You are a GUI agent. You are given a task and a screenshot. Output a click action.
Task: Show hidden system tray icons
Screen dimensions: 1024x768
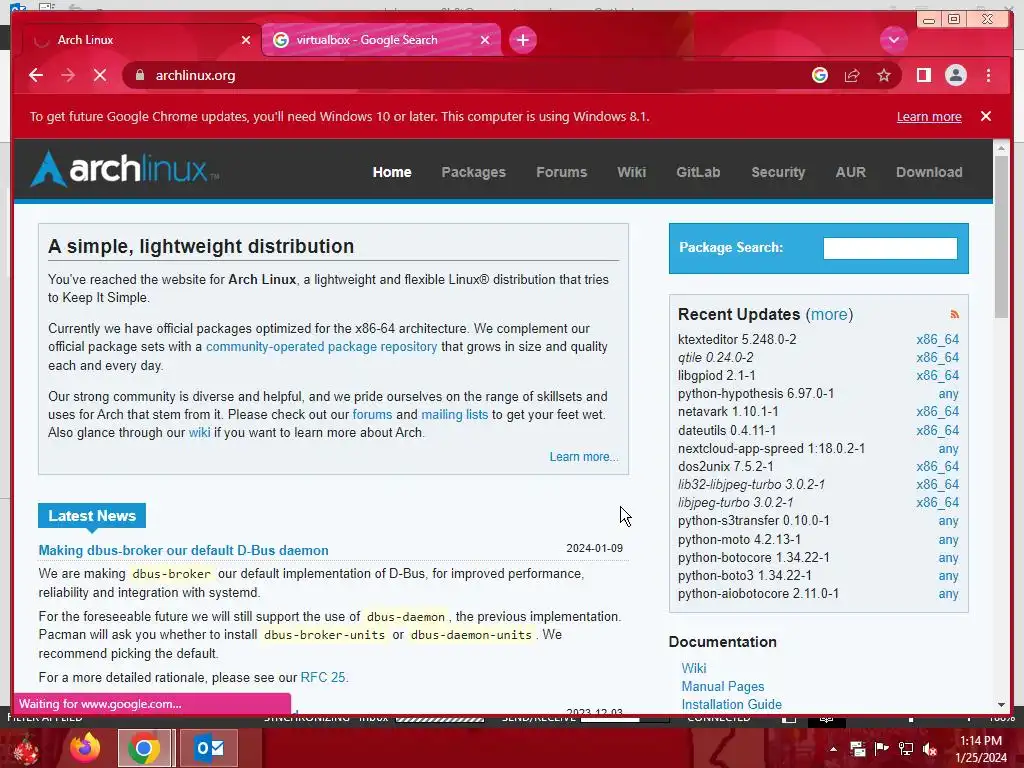pyautogui.click(x=833, y=749)
